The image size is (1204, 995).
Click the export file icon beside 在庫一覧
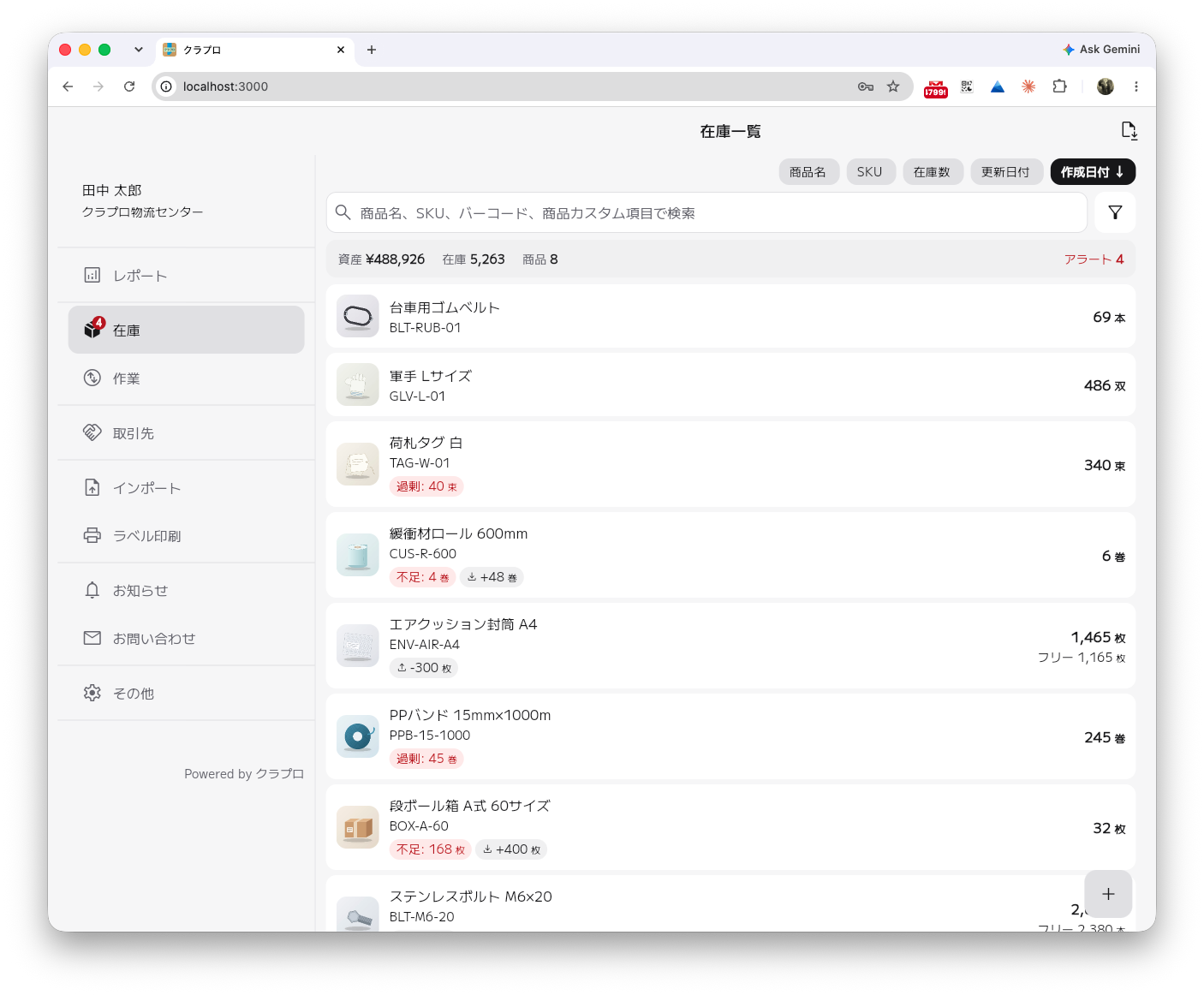coord(1129,131)
